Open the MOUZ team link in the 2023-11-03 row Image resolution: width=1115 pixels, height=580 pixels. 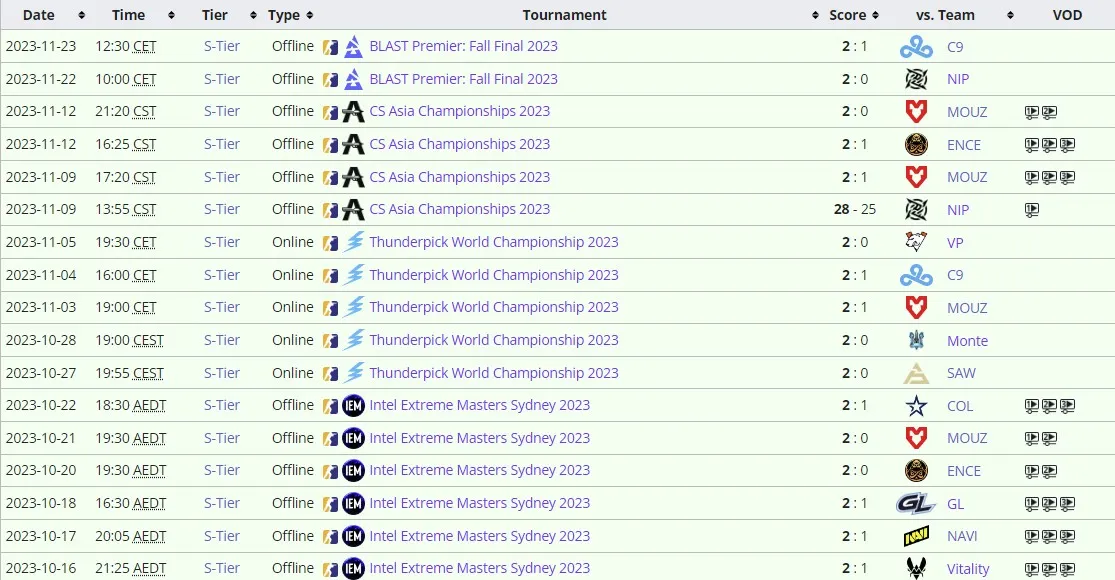pyautogui.click(x=967, y=308)
